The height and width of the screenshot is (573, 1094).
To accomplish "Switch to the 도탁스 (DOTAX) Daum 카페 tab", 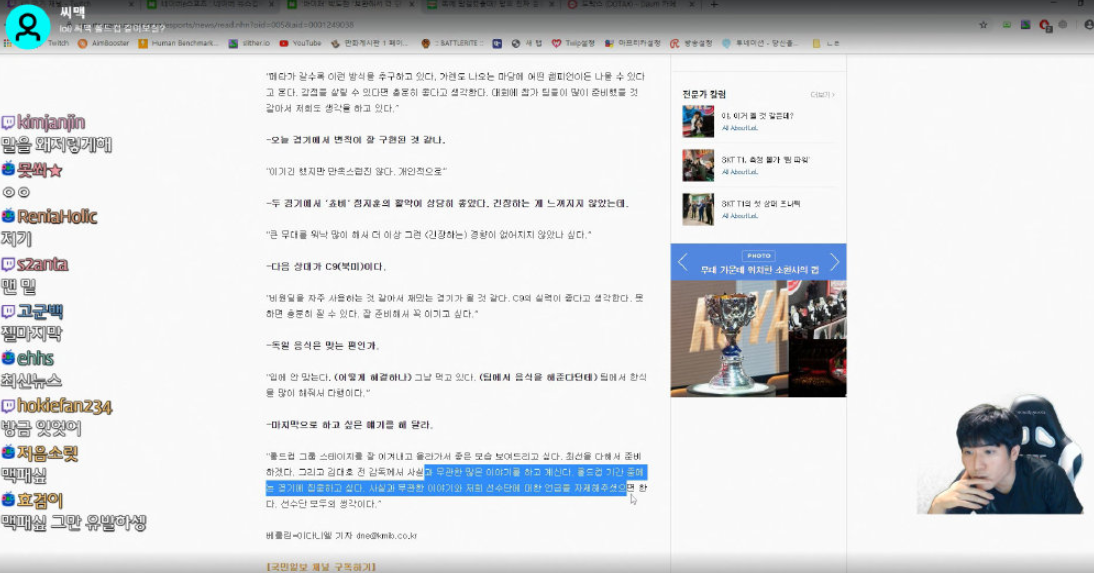I will click(627, 4).
